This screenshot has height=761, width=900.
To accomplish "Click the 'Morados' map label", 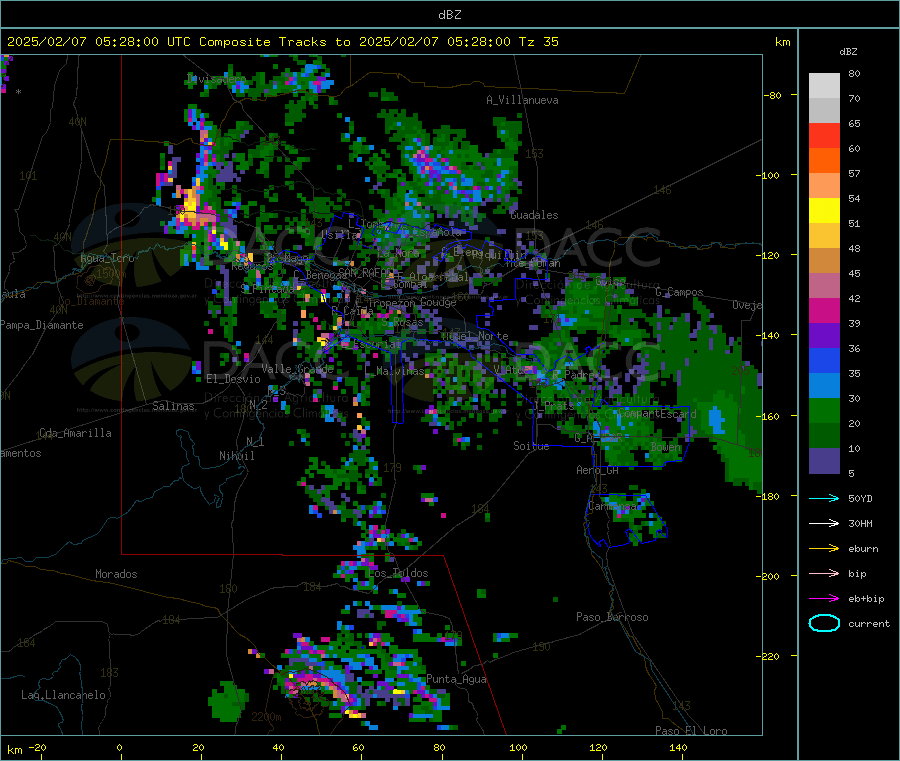I will [116, 574].
